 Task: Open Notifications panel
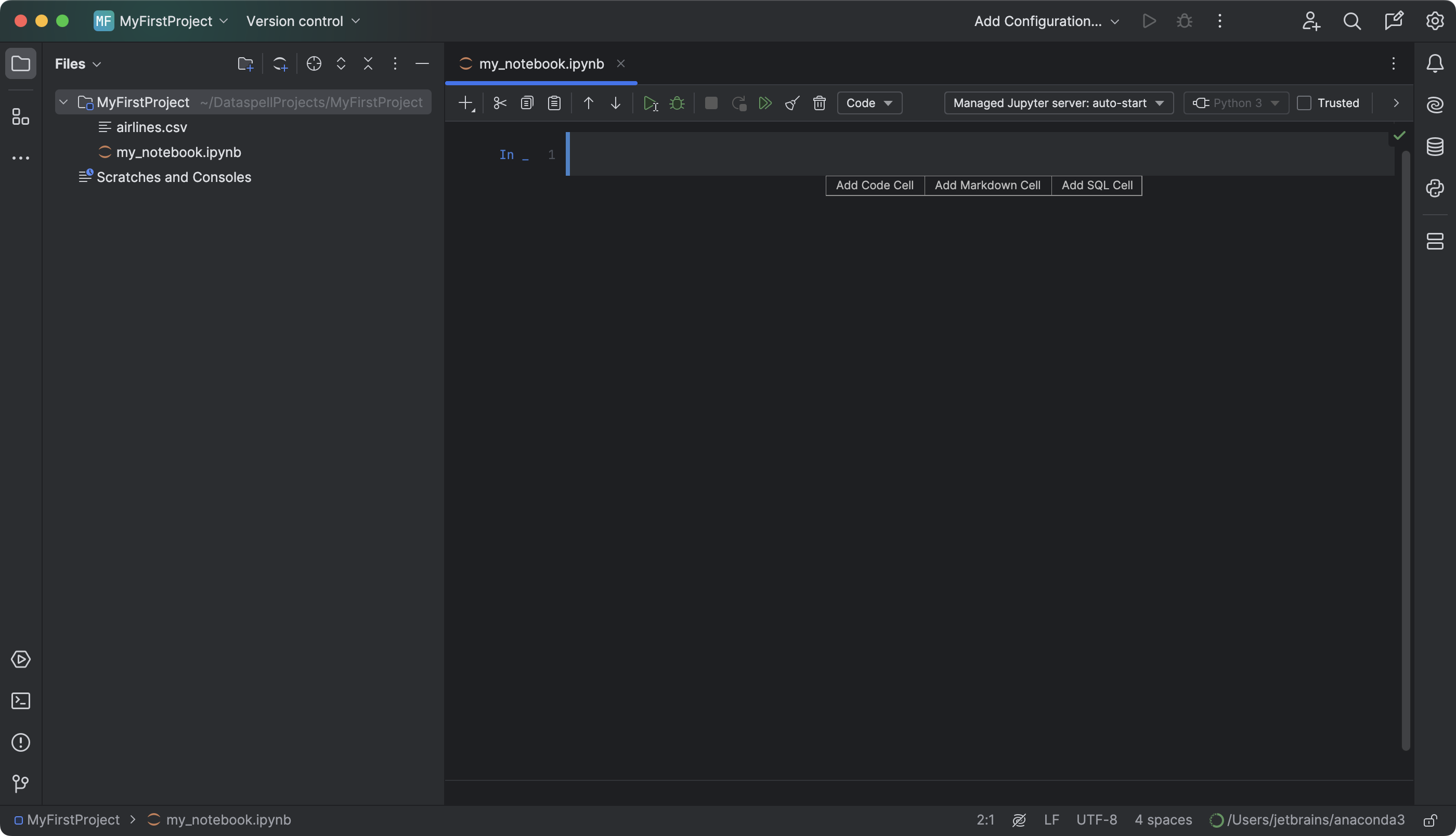tap(1435, 63)
